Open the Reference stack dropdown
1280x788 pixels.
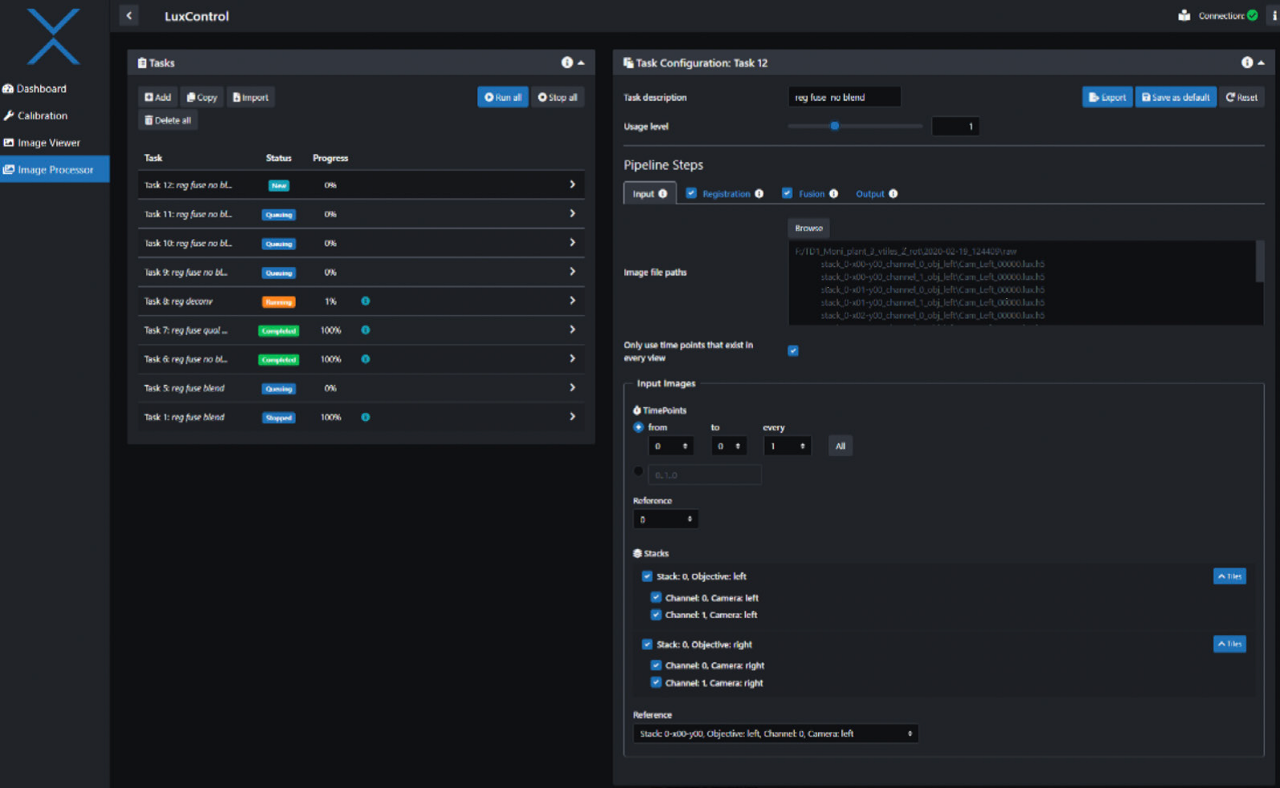point(775,733)
